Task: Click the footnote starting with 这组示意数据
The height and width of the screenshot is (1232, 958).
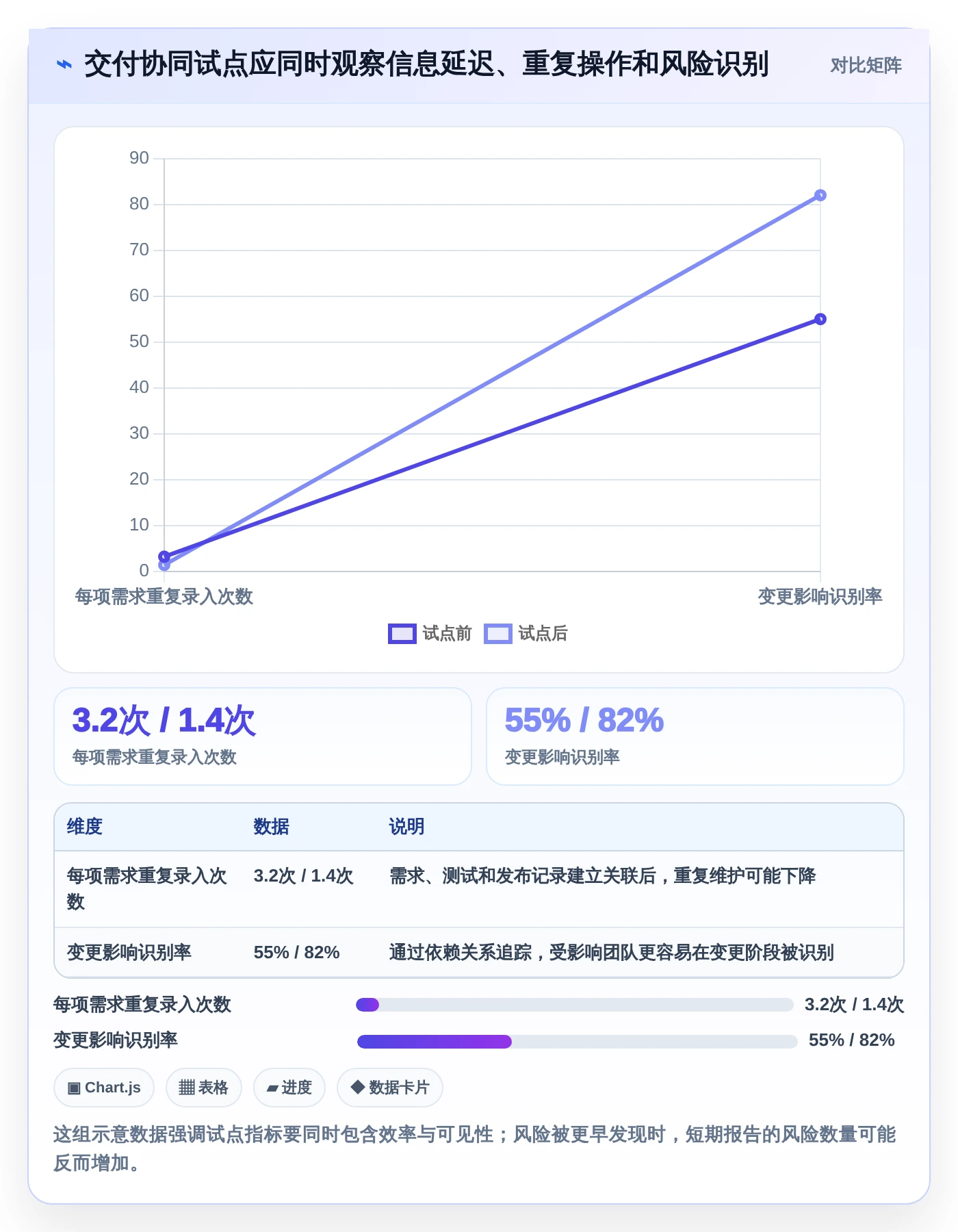Action: (475, 1148)
